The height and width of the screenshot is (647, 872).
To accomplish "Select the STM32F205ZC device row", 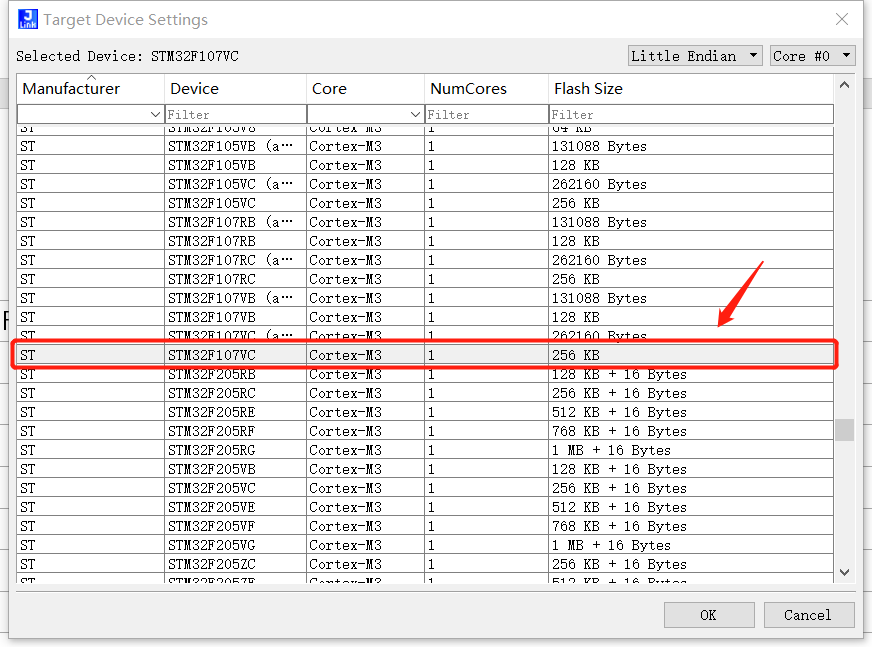I will tap(425, 564).
